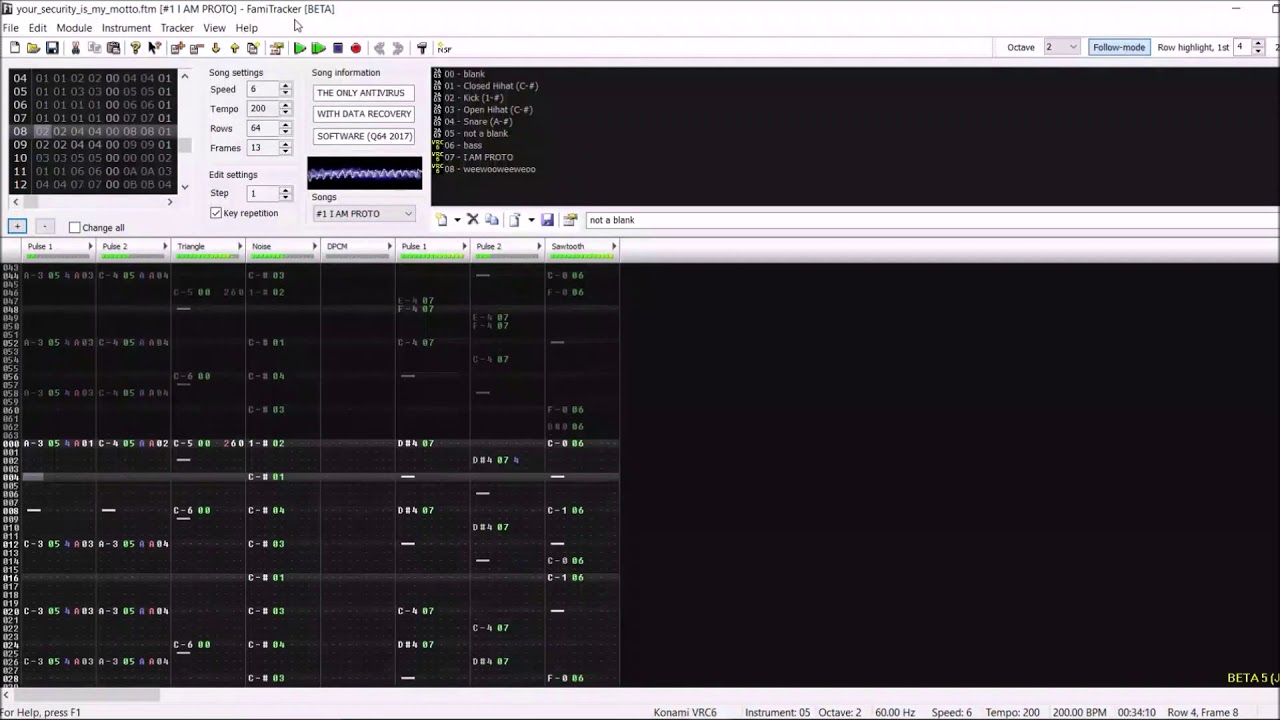Open the Instrument menu
1280x720 pixels.
tap(126, 28)
